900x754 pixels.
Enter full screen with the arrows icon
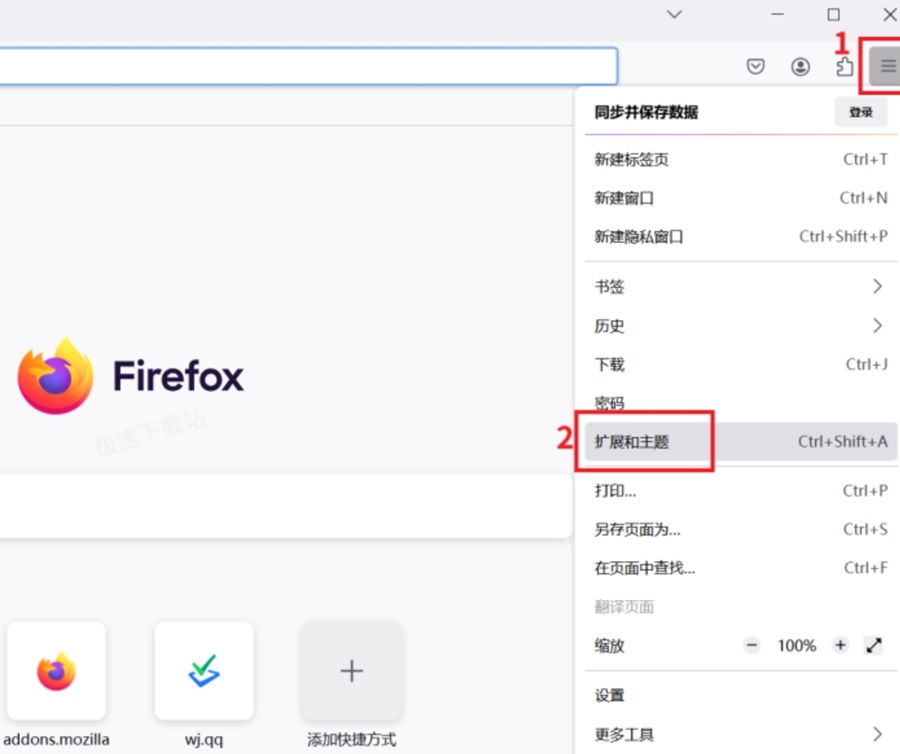point(874,646)
